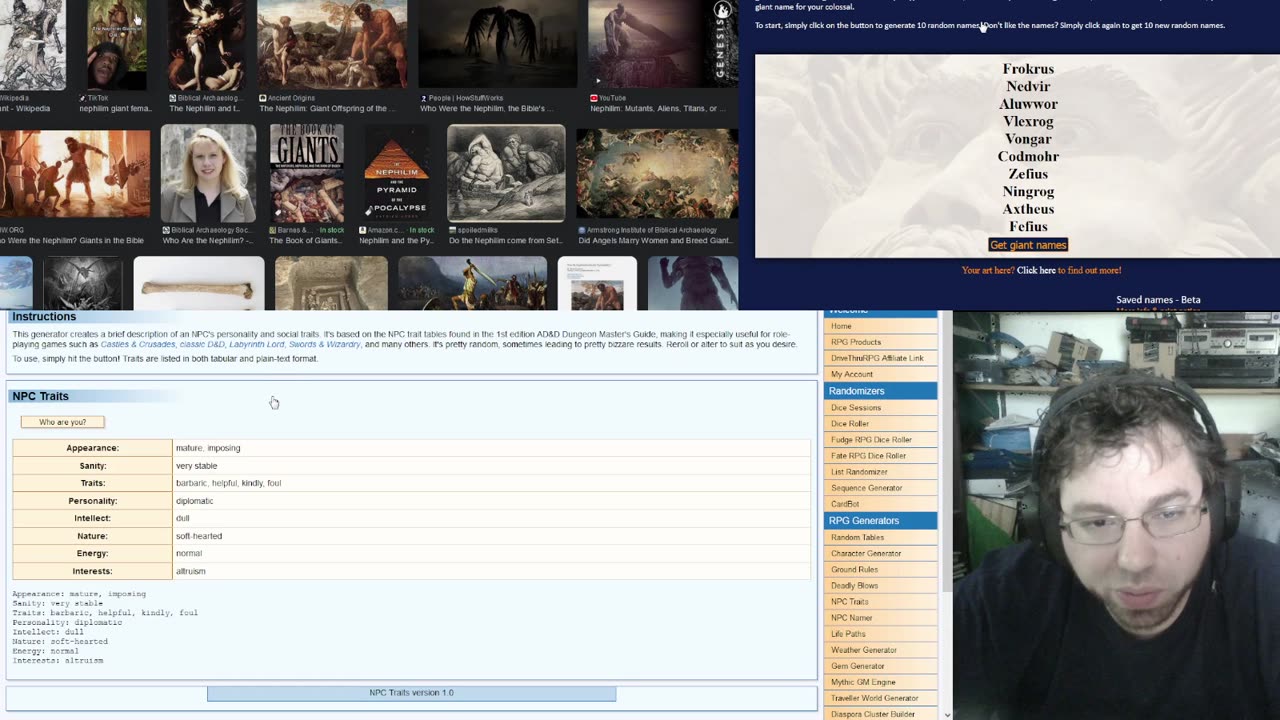This screenshot has width=1280, height=720.
Task: Click the Ancient Origins source favicon
Action: pyautogui.click(x=263, y=98)
